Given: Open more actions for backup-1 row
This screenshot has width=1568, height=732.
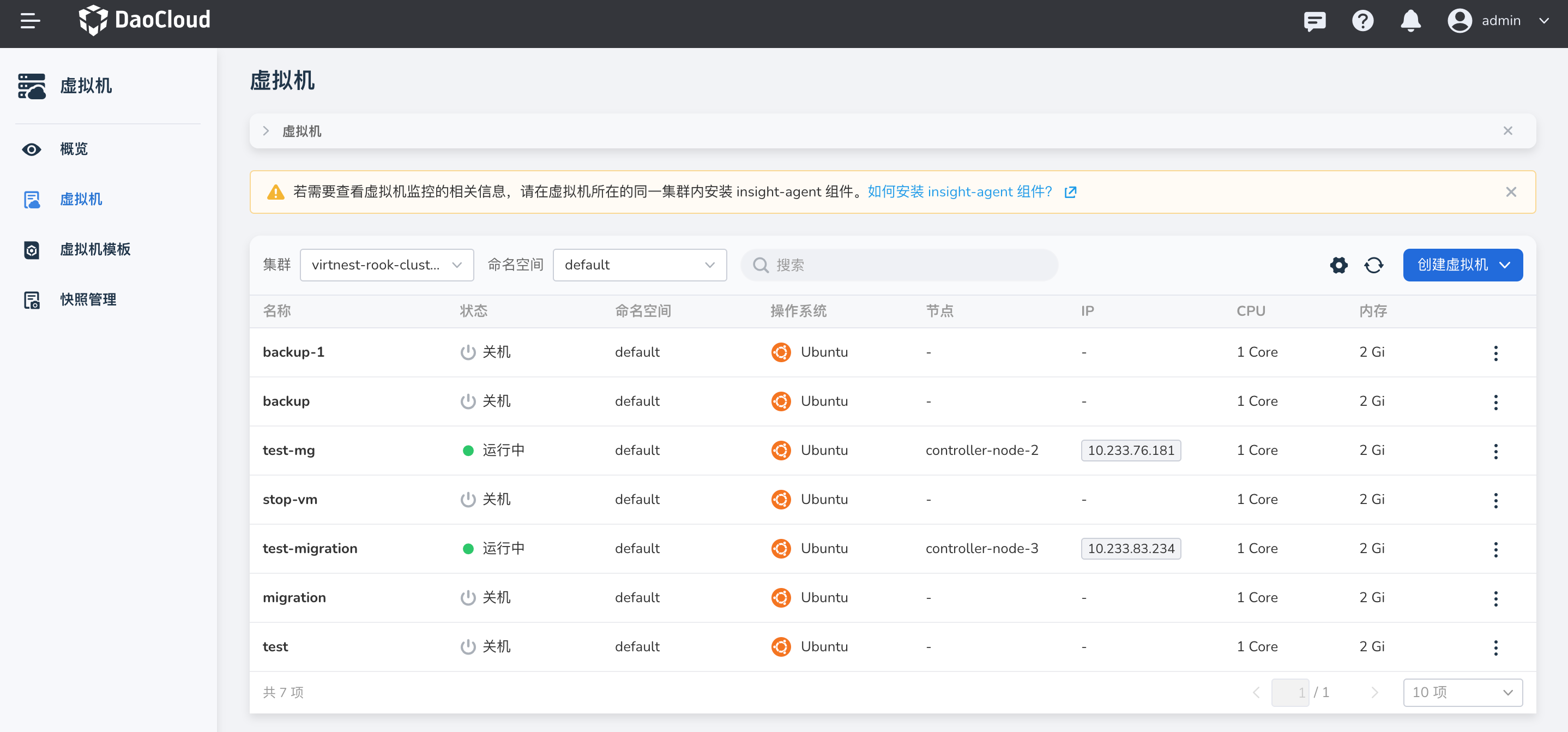Looking at the screenshot, I should [x=1495, y=353].
